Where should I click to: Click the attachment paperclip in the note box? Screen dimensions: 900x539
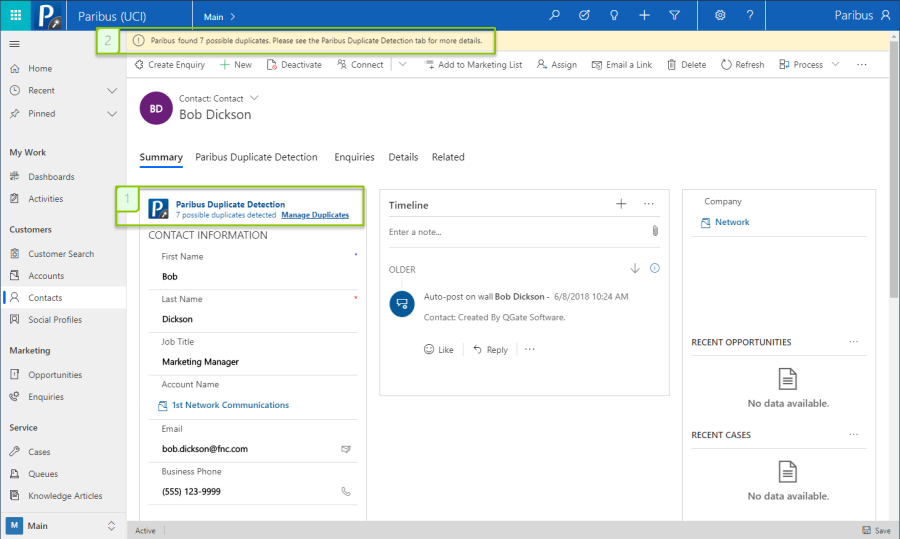655,231
